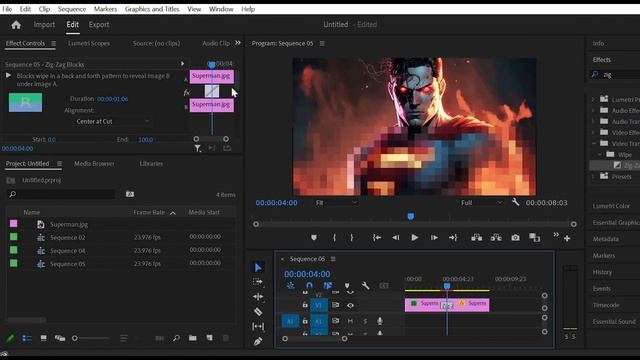Expand transition description play triangle

(x=8, y=76)
